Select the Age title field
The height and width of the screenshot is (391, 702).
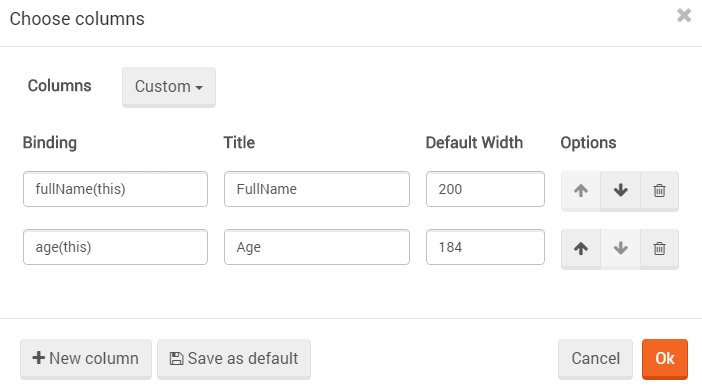(x=317, y=247)
